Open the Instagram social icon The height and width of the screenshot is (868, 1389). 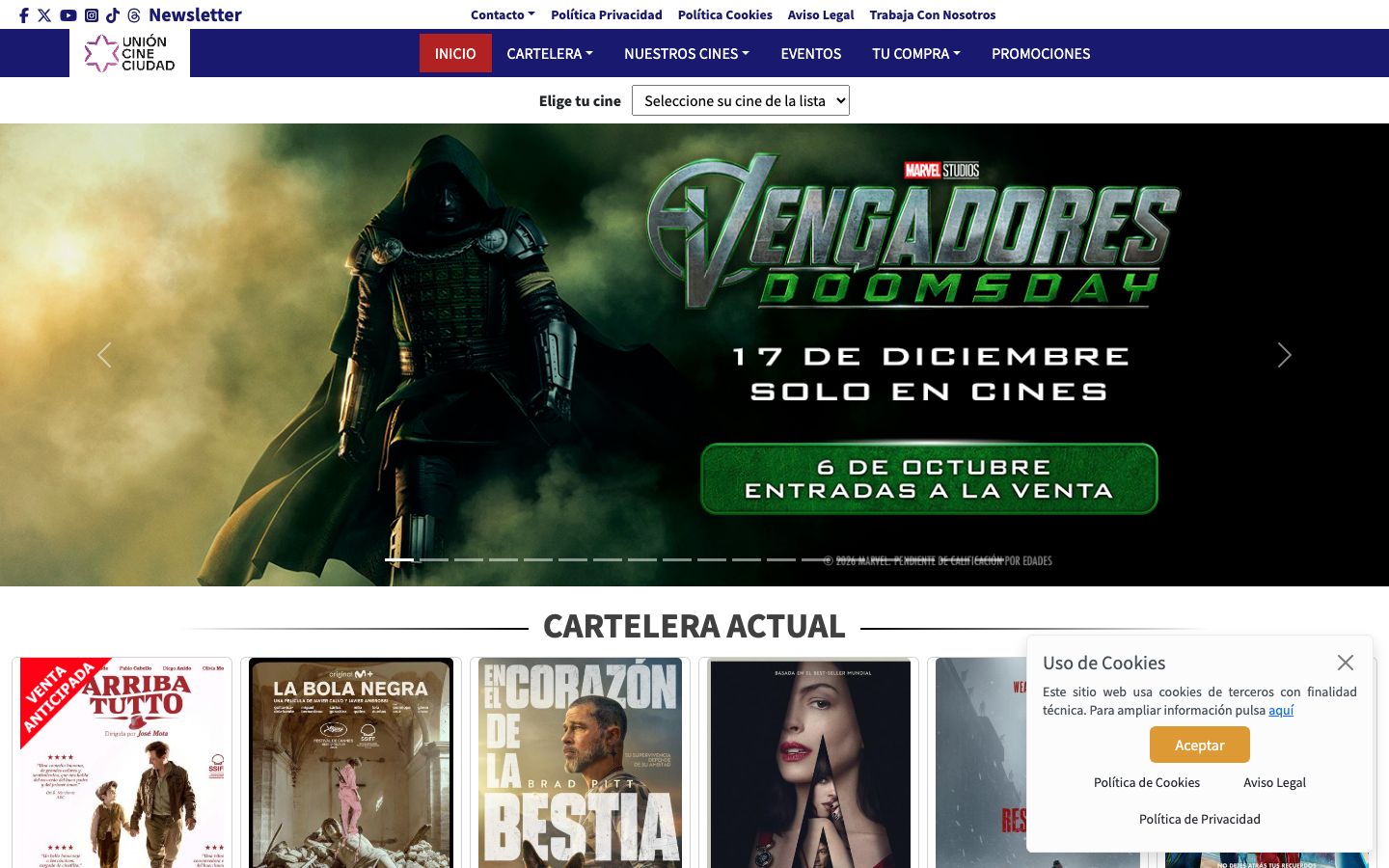tap(92, 15)
